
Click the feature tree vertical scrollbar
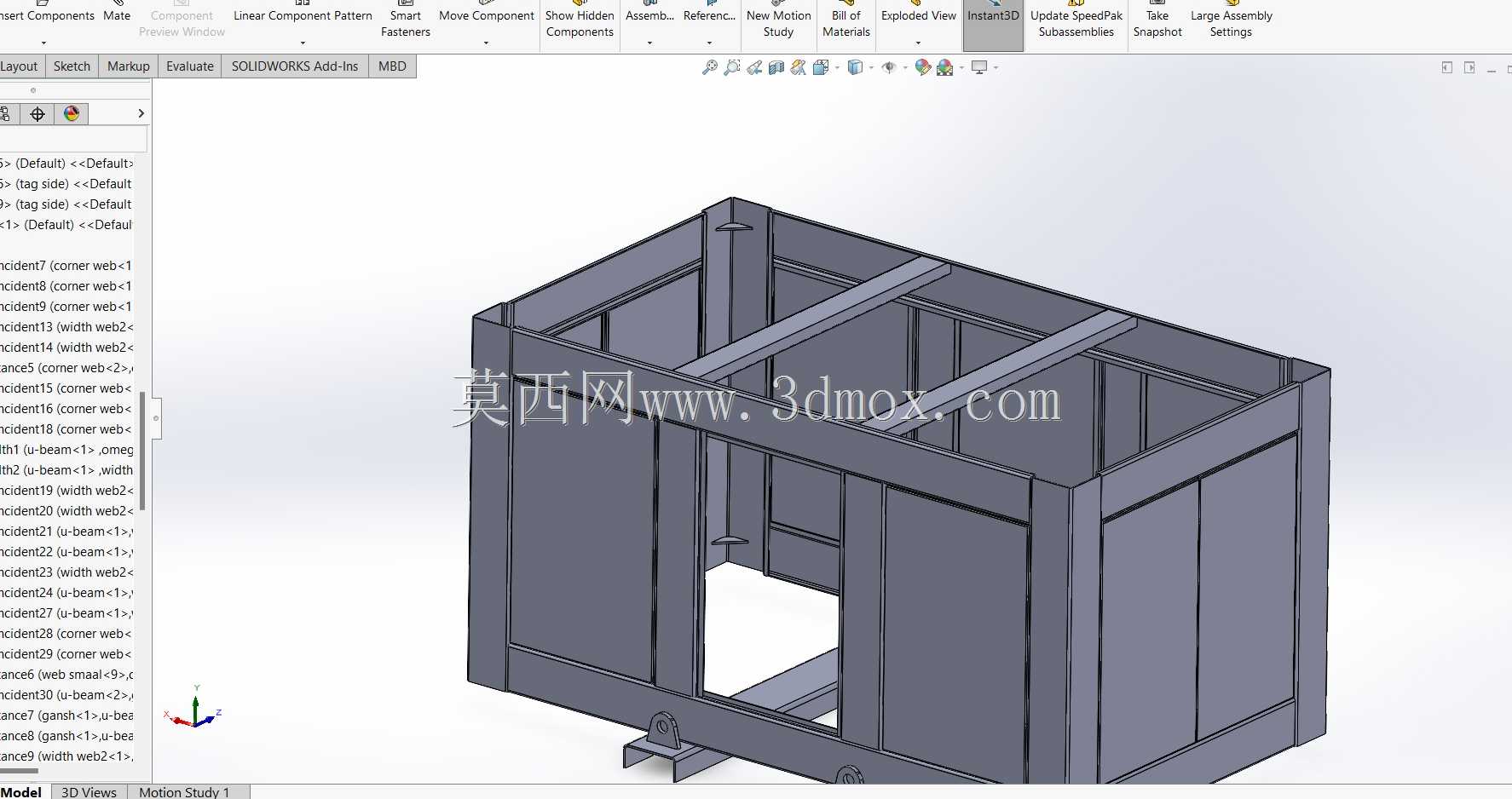[x=142, y=451]
